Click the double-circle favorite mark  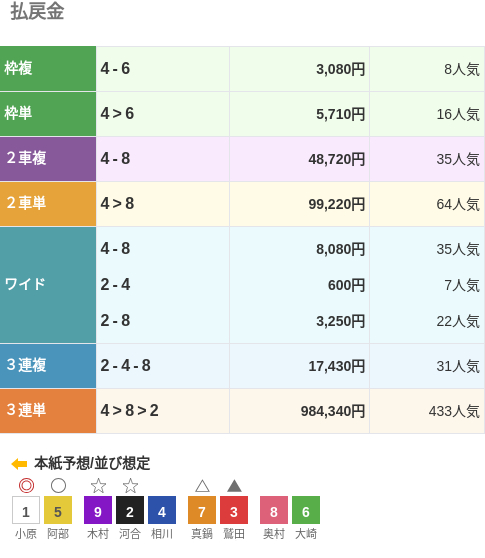[x=26, y=485]
